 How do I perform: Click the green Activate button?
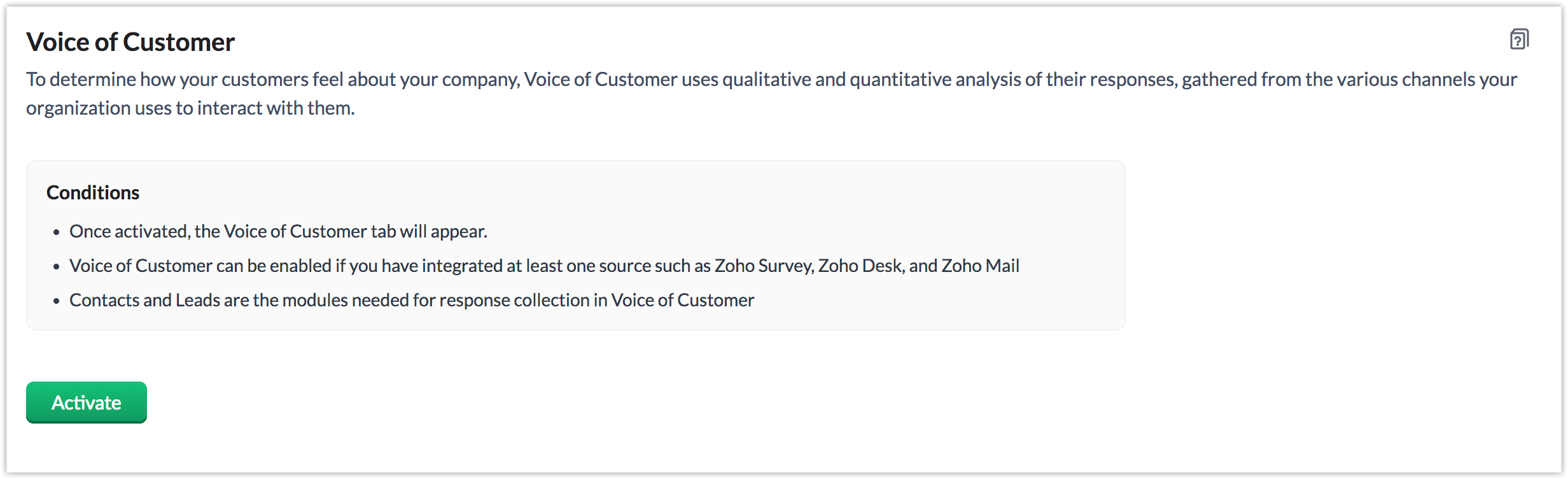[87, 403]
